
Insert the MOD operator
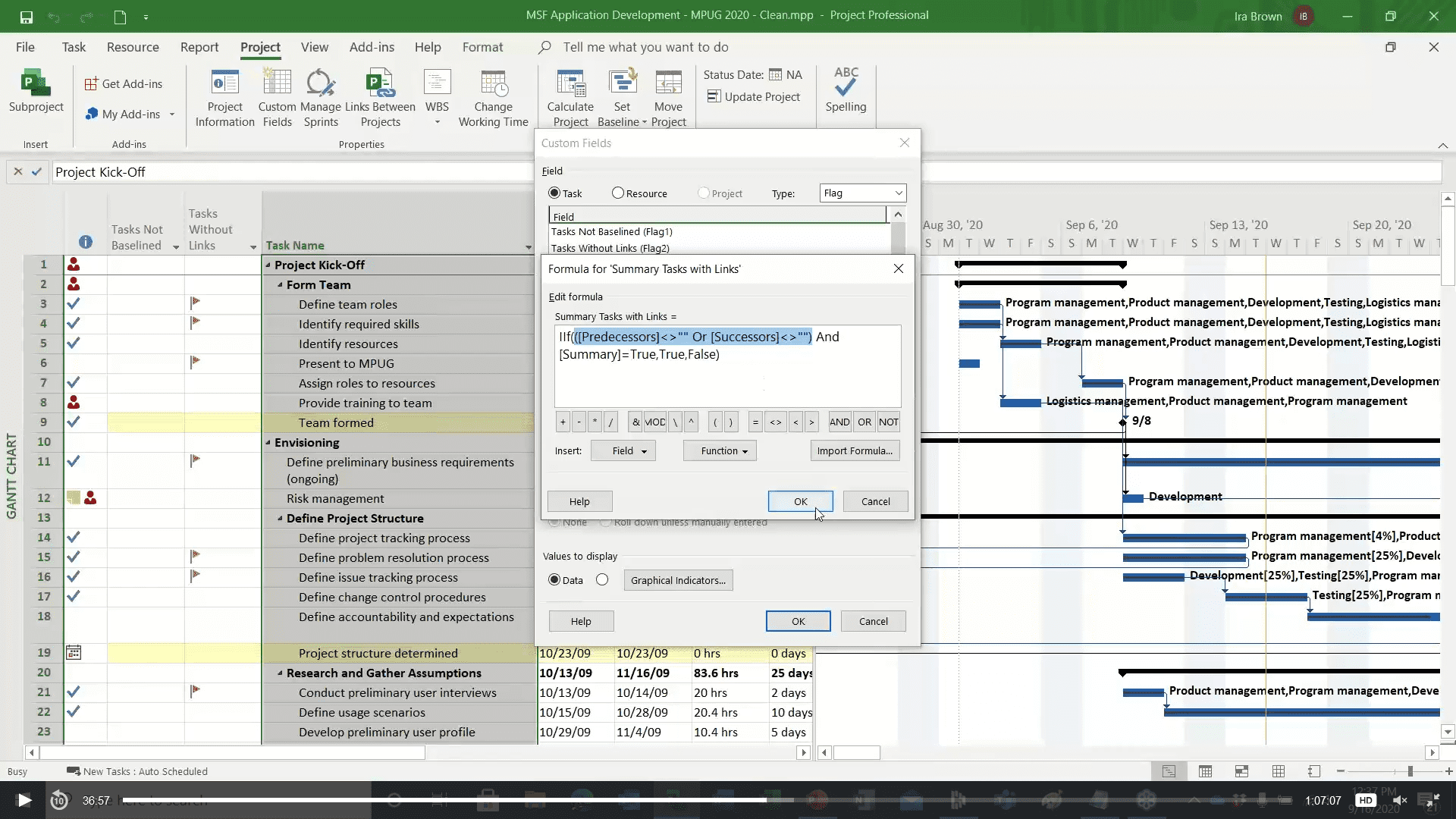click(655, 422)
